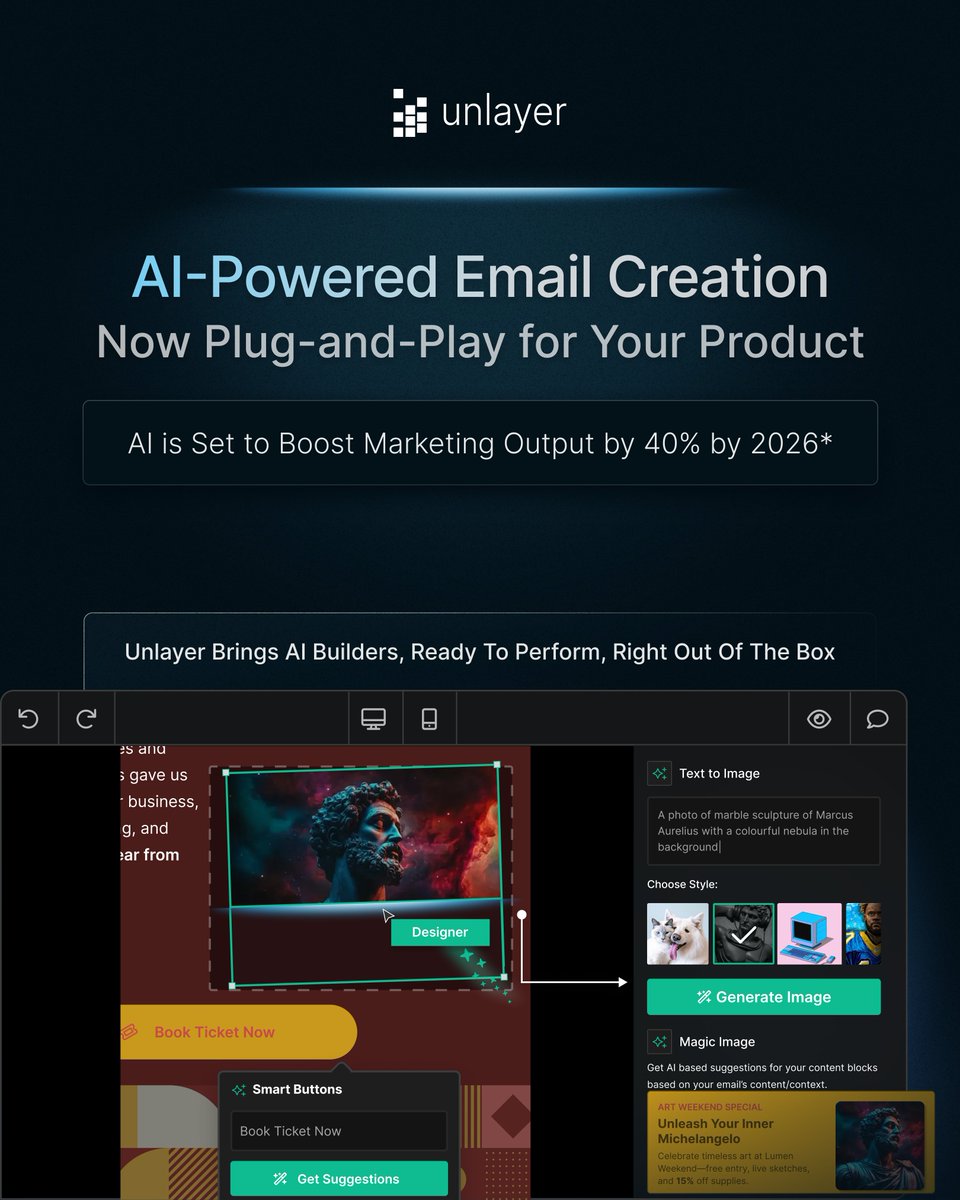The image size is (960, 1200).
Task: Click the 'ART WEEKEND SPECIAL' label
Action: (x=710, y=1107)
